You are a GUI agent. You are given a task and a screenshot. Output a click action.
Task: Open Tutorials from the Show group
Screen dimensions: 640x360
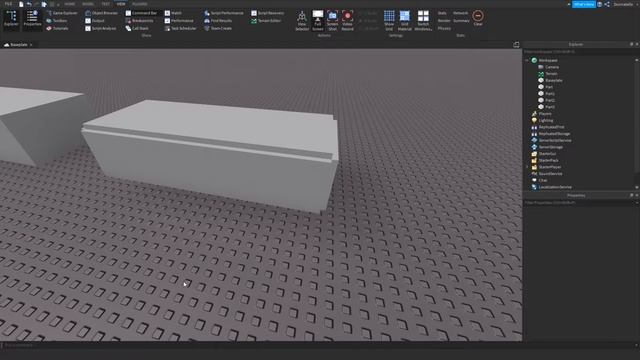pyautogui.click(x=57, y=29)
